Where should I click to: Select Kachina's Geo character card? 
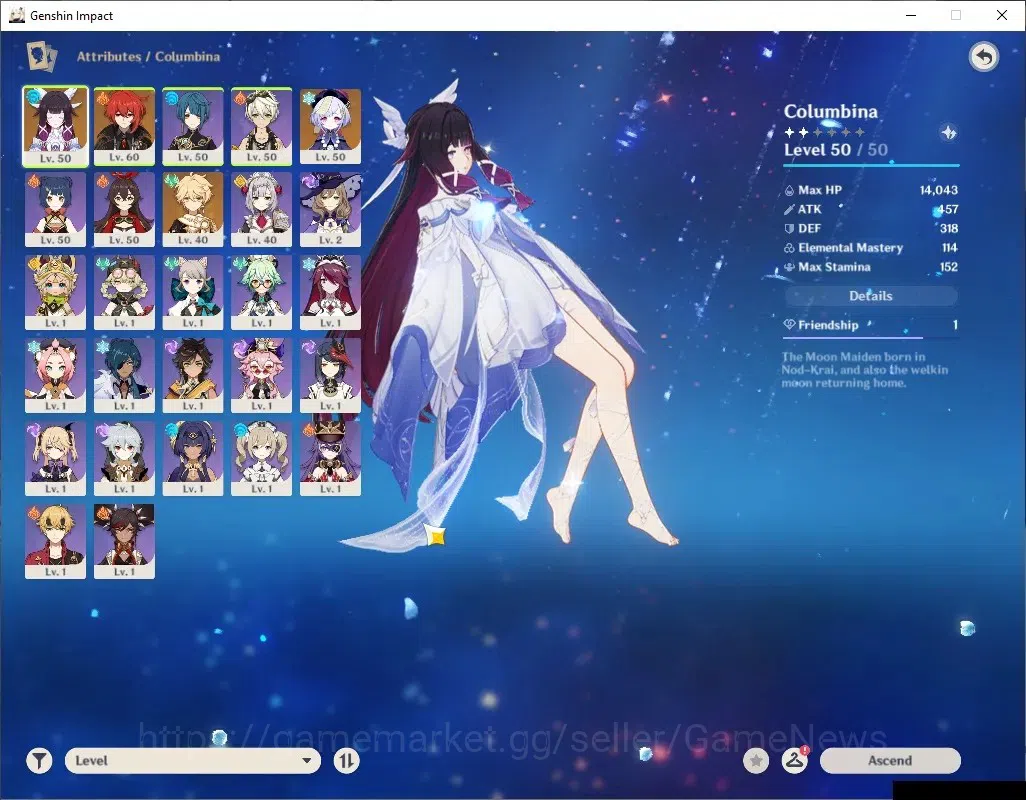click(x=55, y=292)
